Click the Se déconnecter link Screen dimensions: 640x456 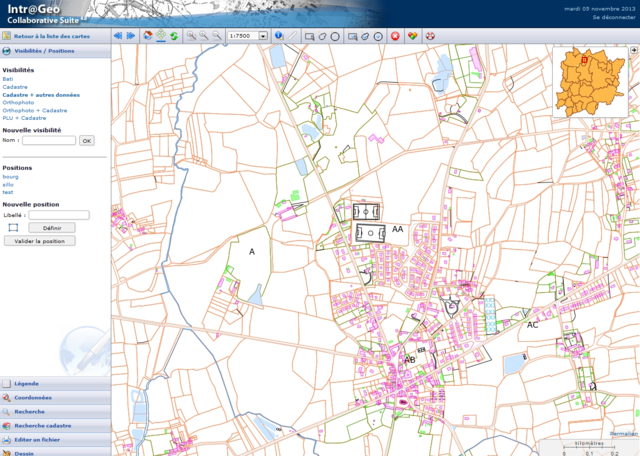(614, 17)
